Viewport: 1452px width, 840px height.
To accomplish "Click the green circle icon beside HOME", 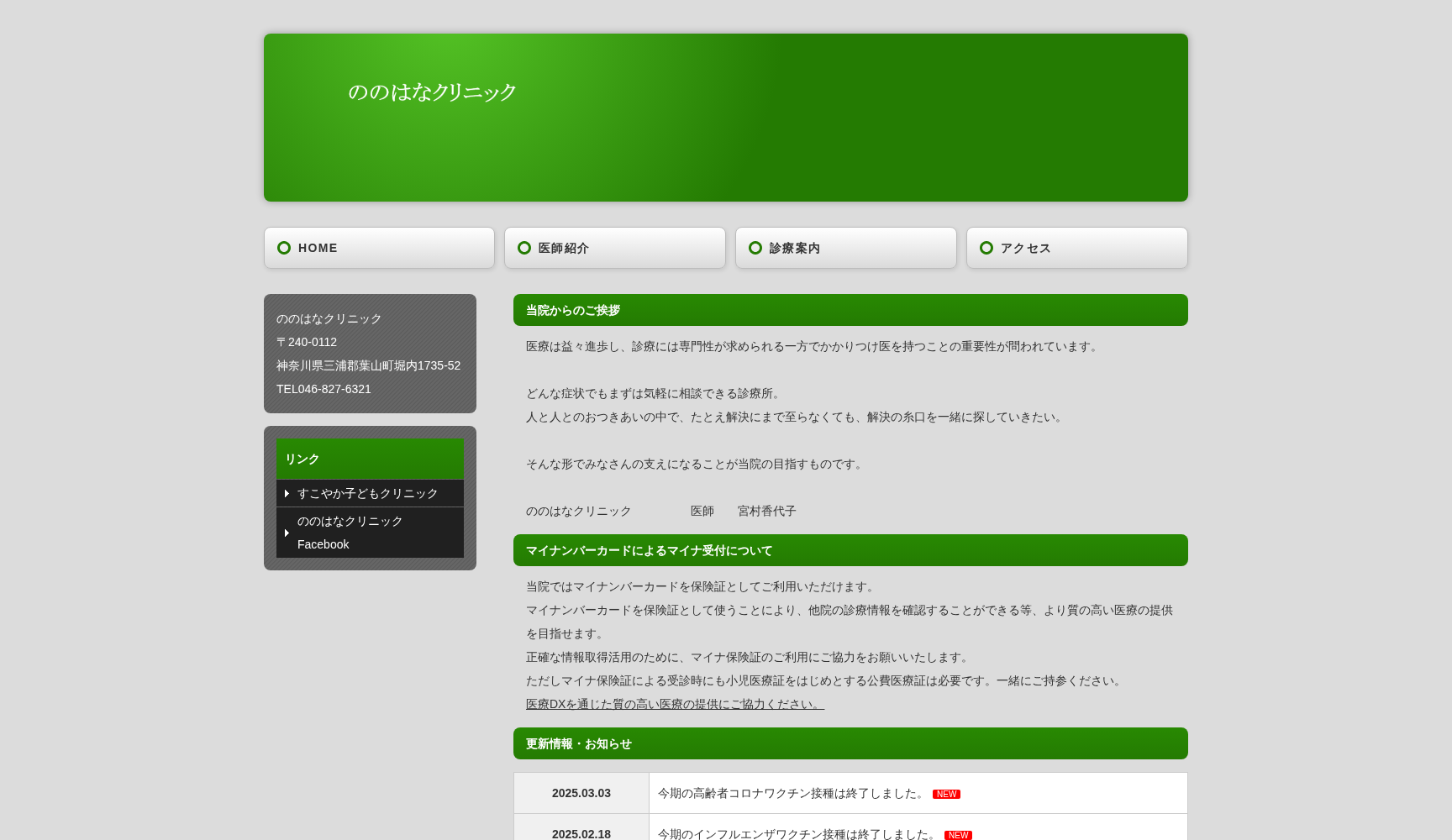I will click(x=284, y=248).
